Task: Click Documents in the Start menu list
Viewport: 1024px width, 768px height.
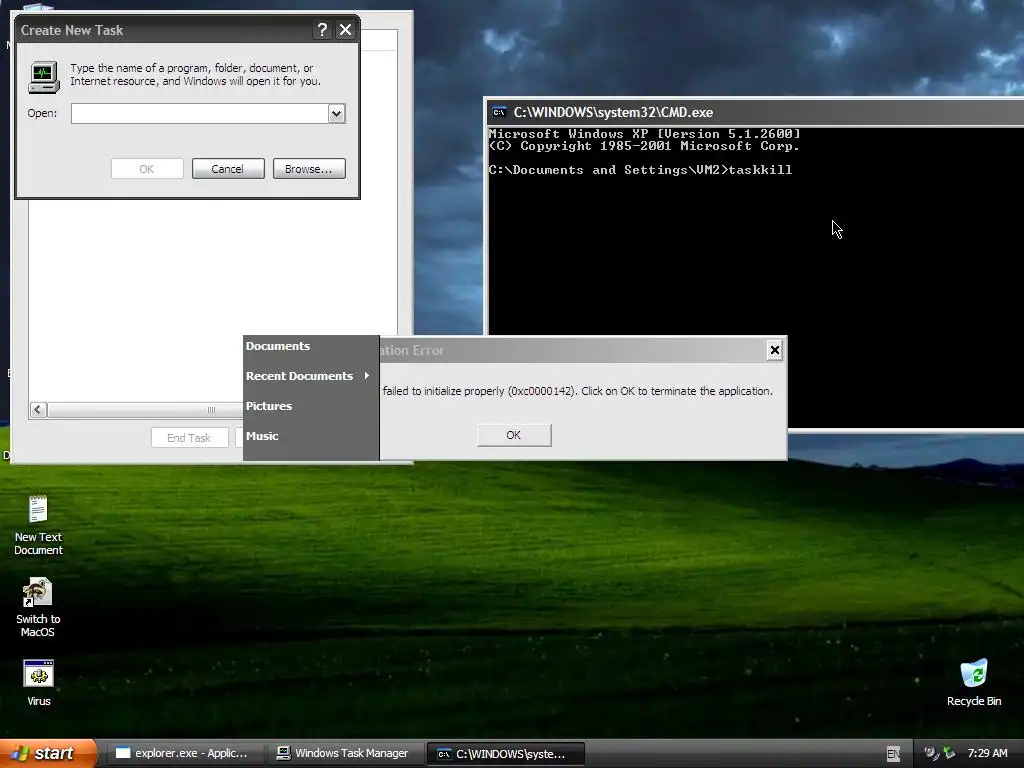Action: point(278,346)
